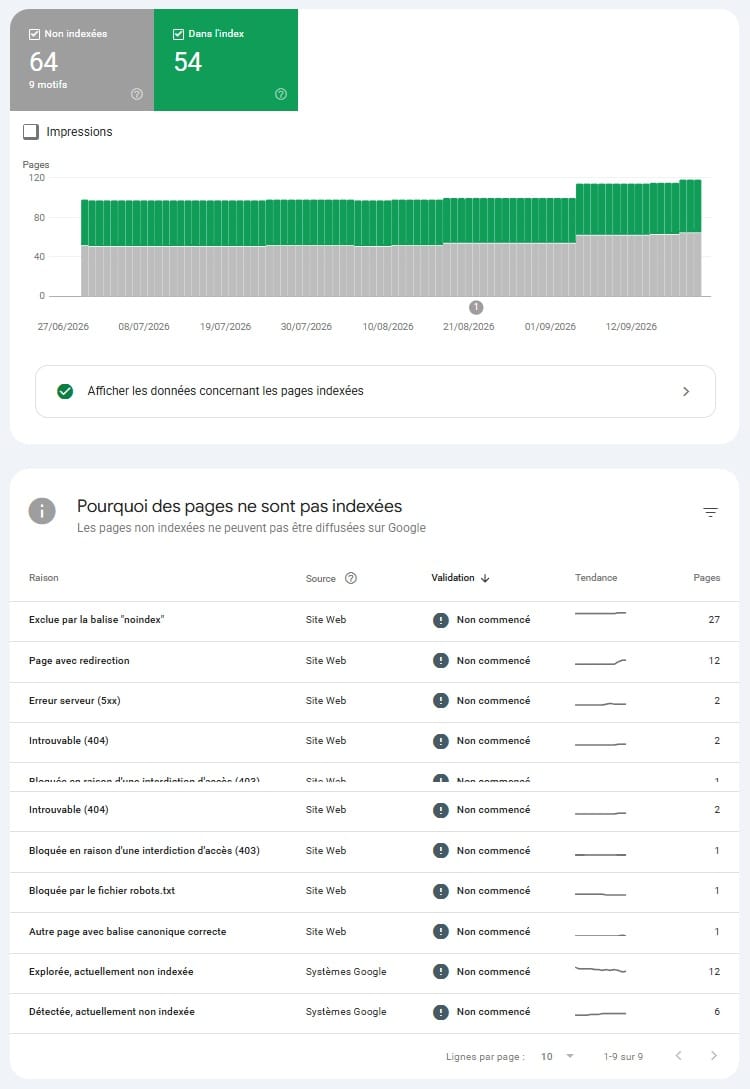Open the "Exclue par la balise noindex" row
750x1089 pixels.
pos(375,620)
